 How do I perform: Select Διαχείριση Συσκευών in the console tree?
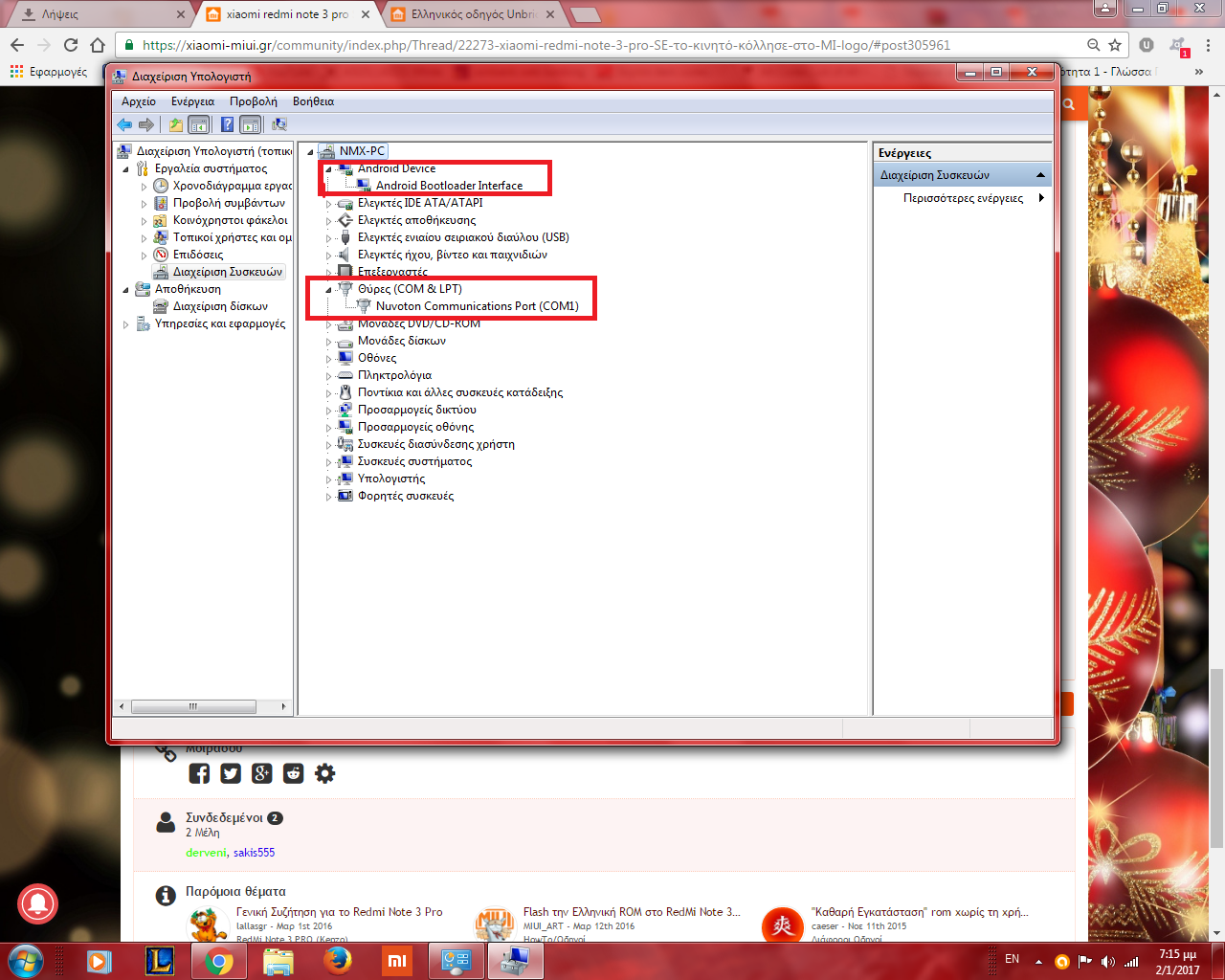point(227,272)
